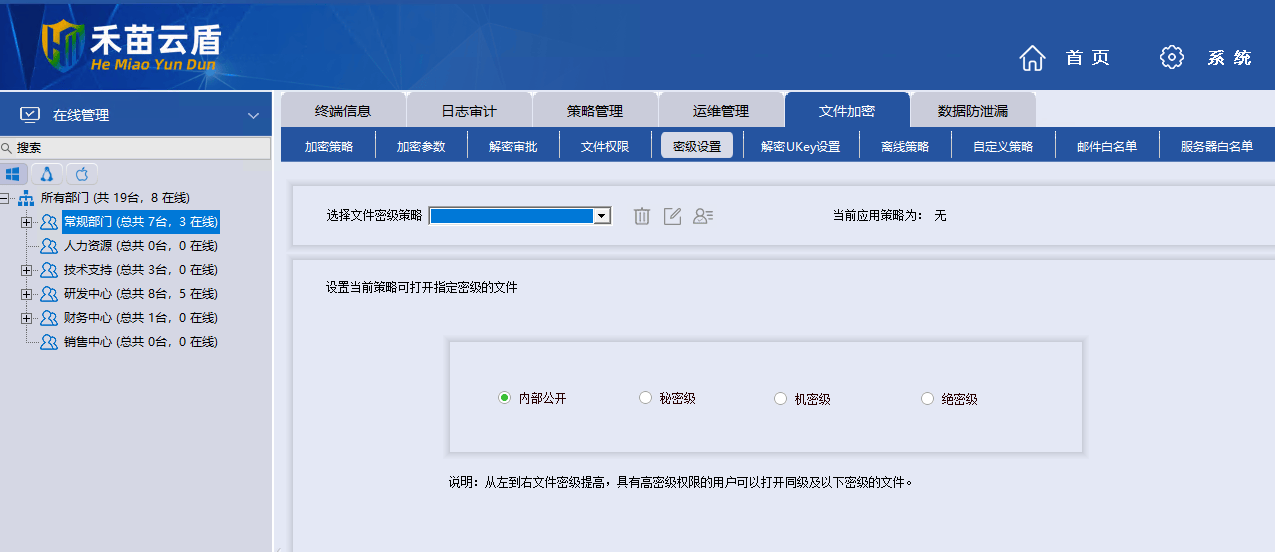This screenshot has width=1275, height=552.
Task: Click the Apple platform filter icon
Action: [x=82, y=173]
